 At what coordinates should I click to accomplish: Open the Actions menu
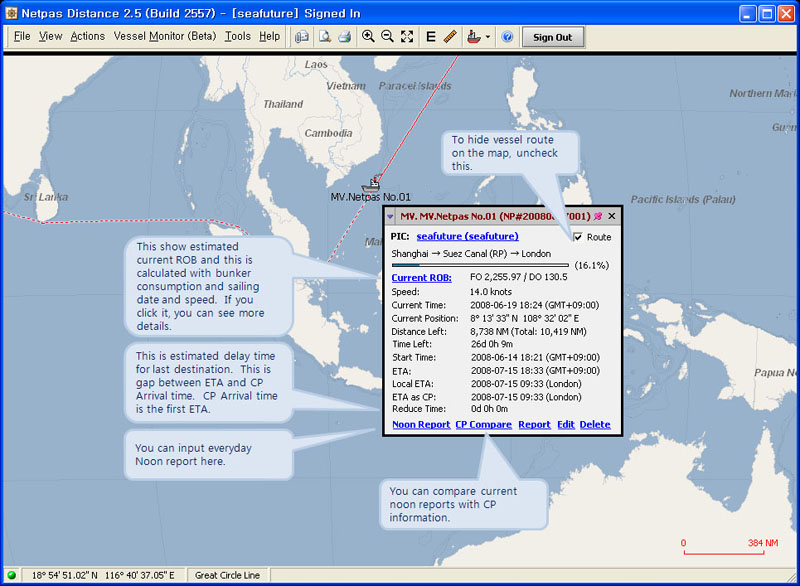(87, 36)
